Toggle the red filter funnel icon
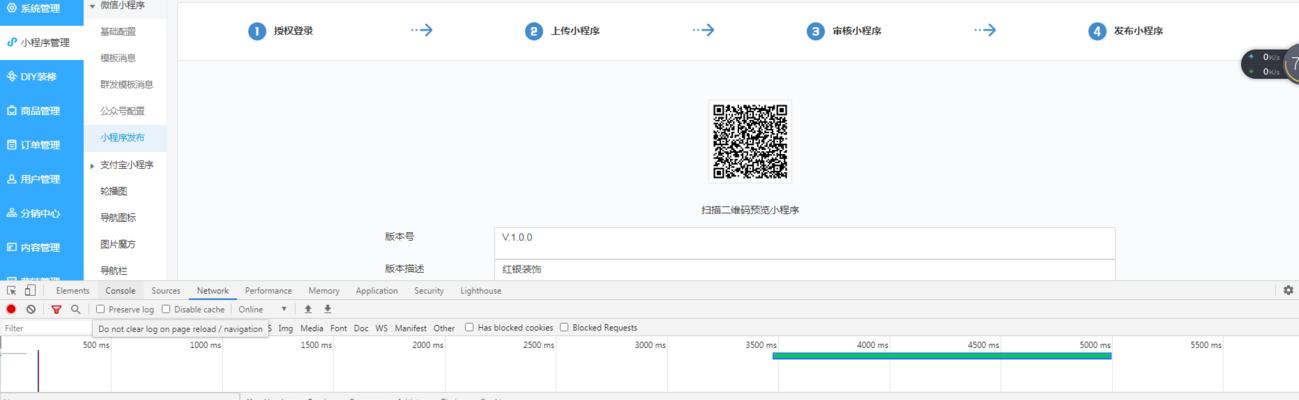The height and width of the screenshot is (400, 1299). pyautogui.click(x=56, y=310)
